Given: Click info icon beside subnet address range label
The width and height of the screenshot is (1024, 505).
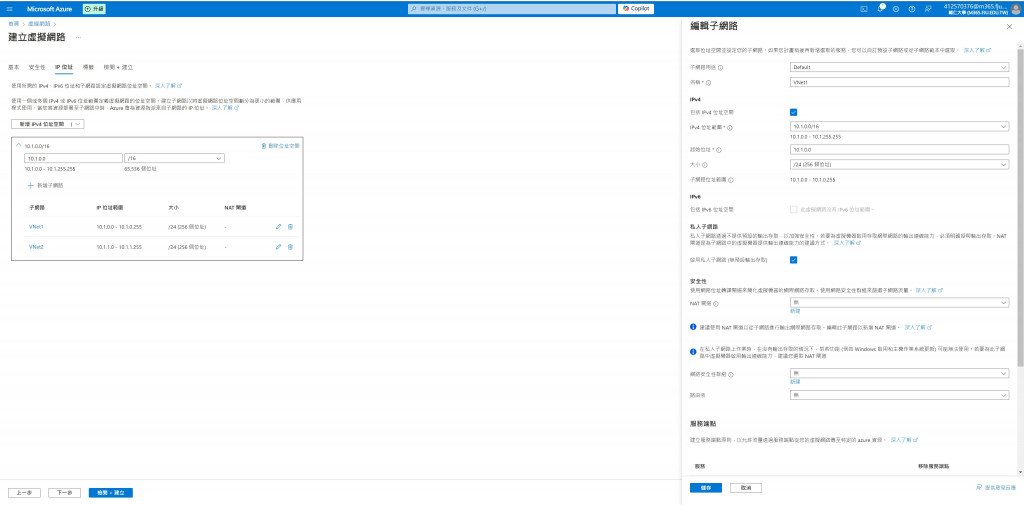Looking at the screenshot, I should (731, 180).
